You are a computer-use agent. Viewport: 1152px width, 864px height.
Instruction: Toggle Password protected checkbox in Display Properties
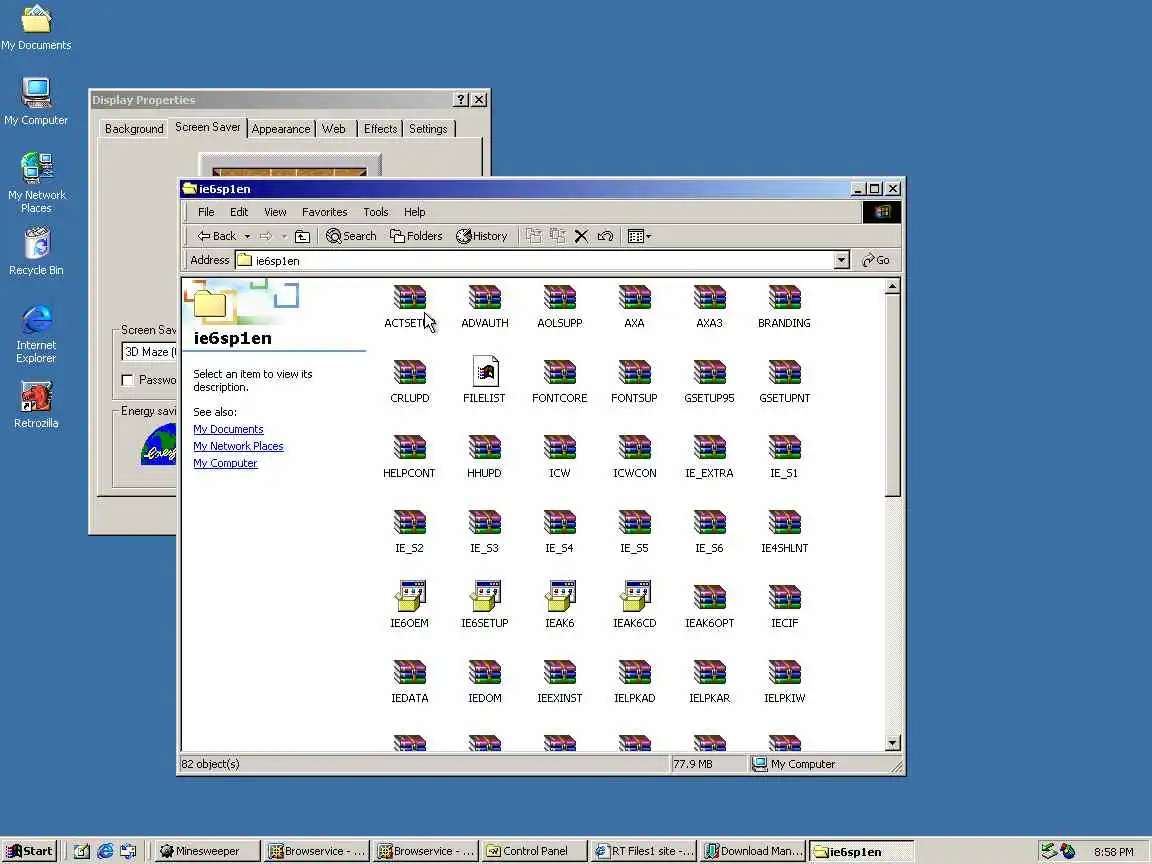pos(127,380)
